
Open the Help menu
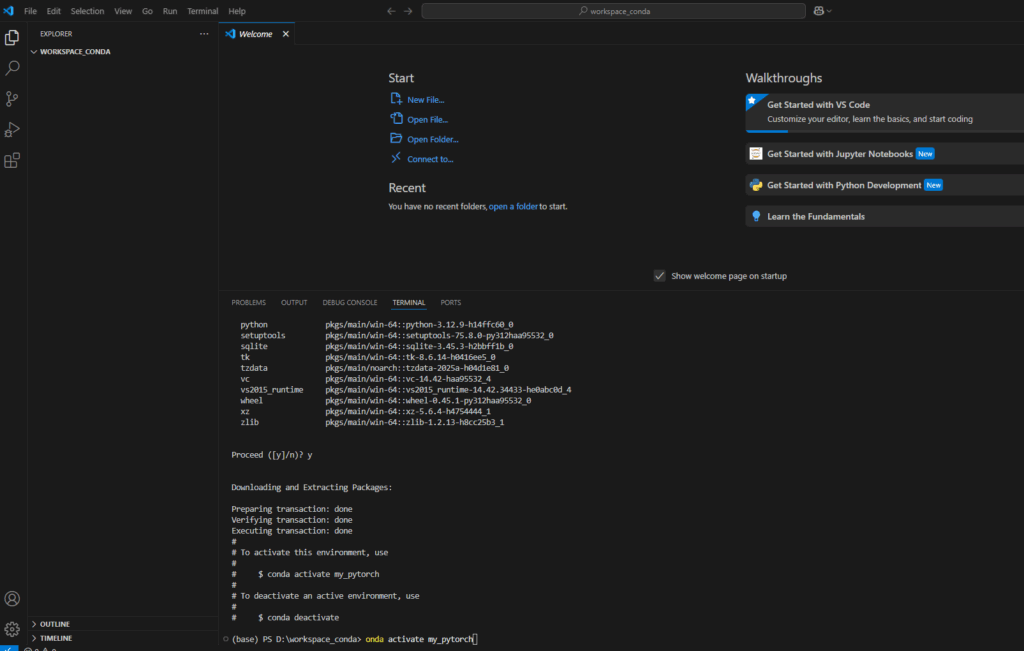[237, 11]
